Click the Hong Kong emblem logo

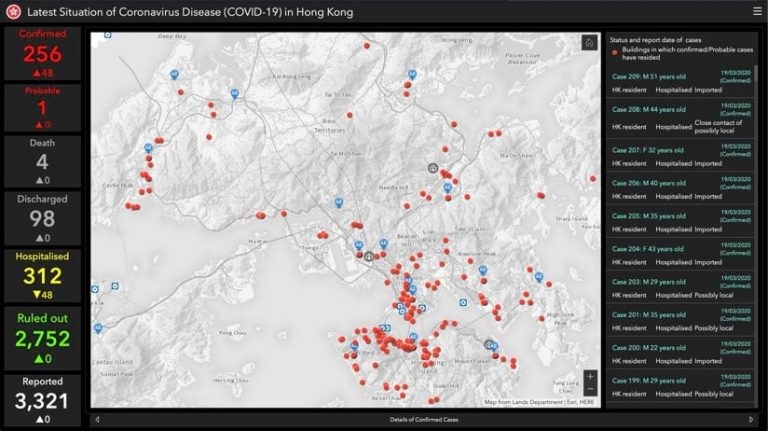coord(11,12)
